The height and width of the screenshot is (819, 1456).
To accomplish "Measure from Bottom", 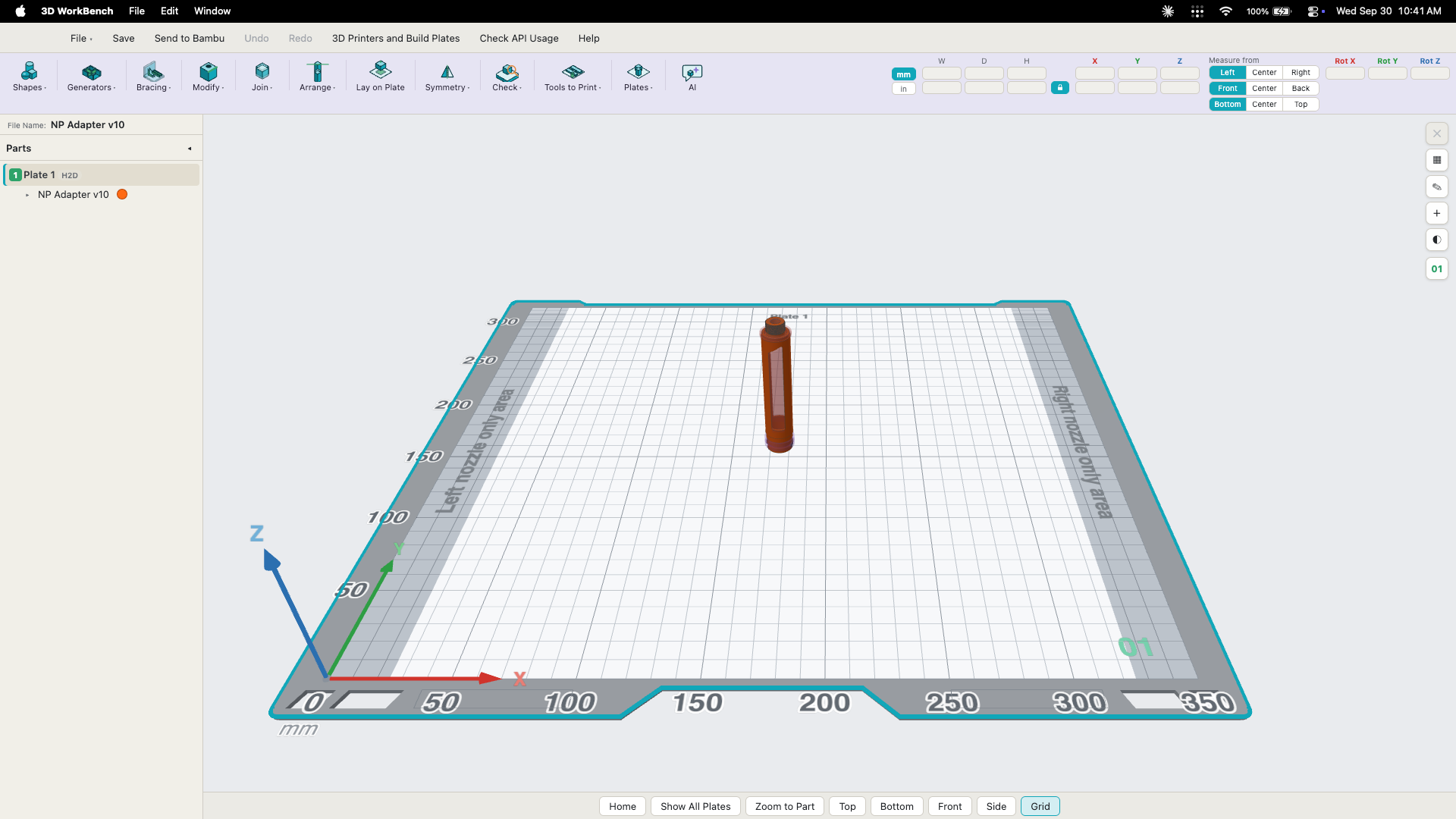I will click(x=1228, y=105).
